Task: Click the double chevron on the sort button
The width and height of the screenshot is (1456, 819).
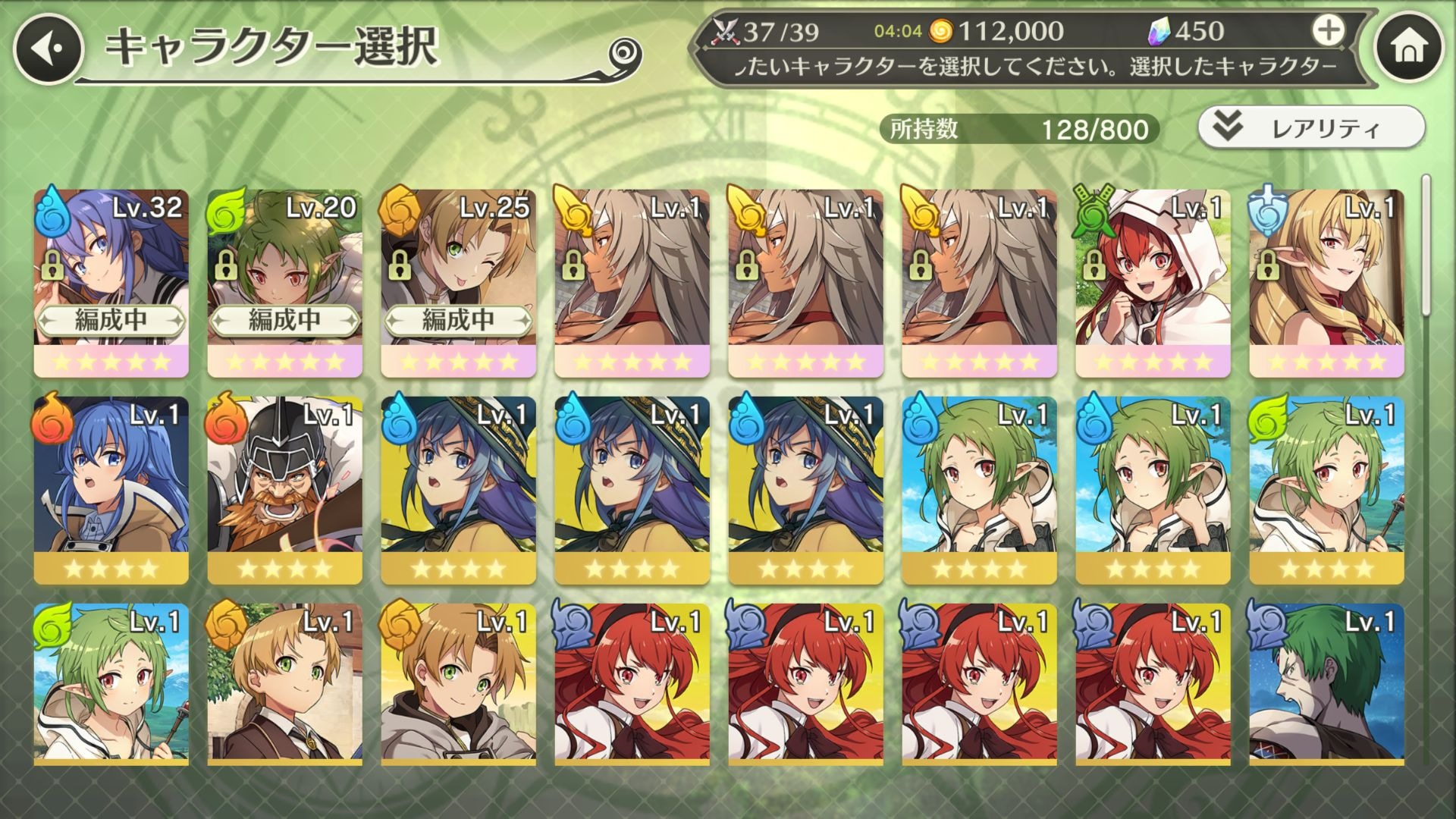Action: (1227, 127)
